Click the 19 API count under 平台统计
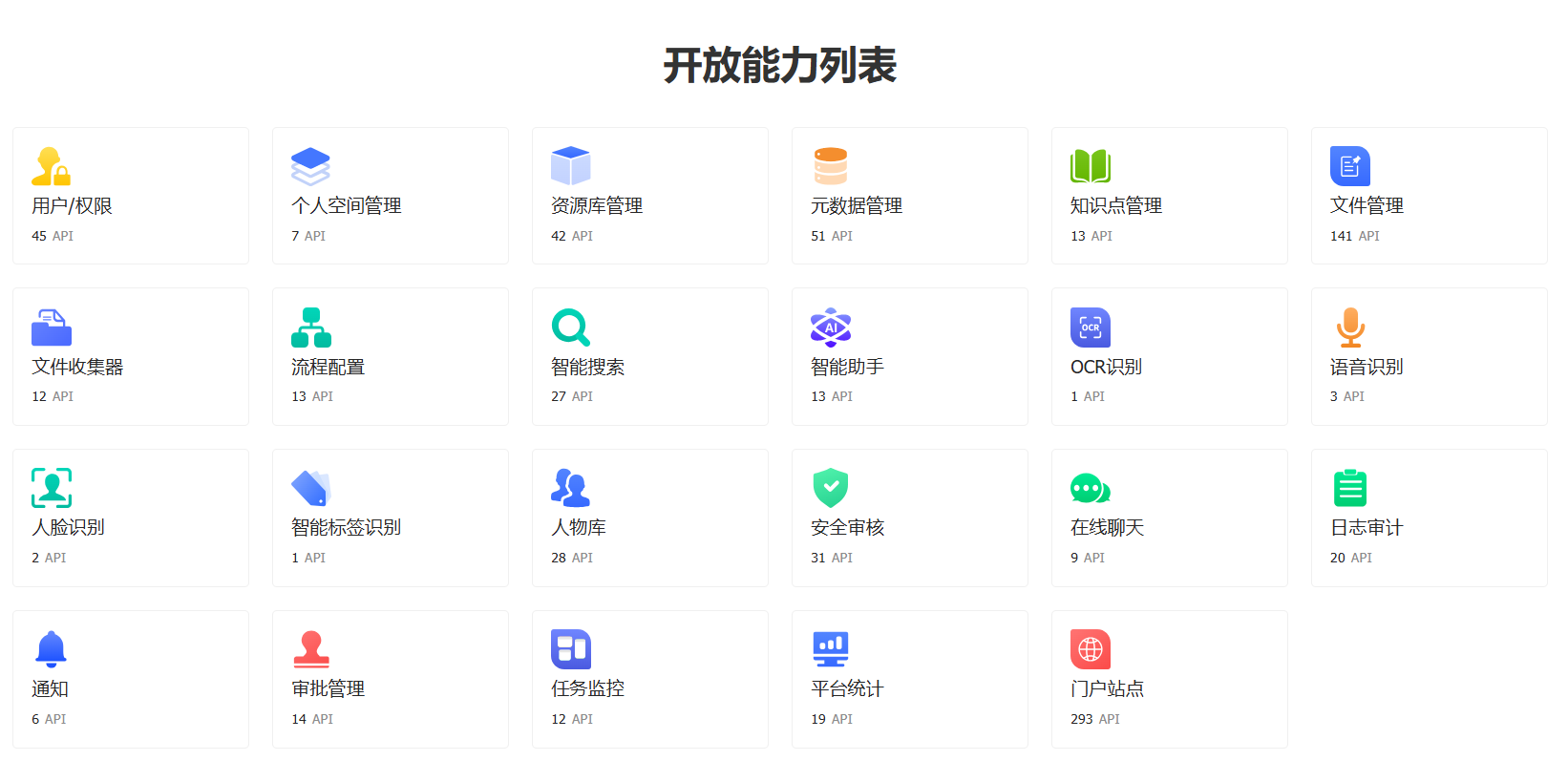 pyautogui.click(x=831, y=719)
